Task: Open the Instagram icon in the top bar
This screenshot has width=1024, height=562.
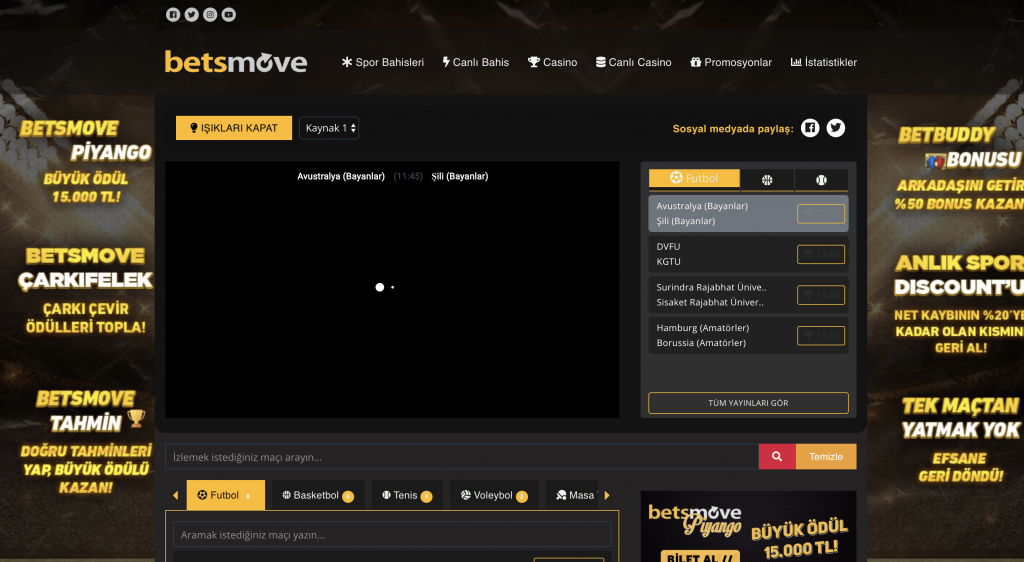Action: (210, 15)
